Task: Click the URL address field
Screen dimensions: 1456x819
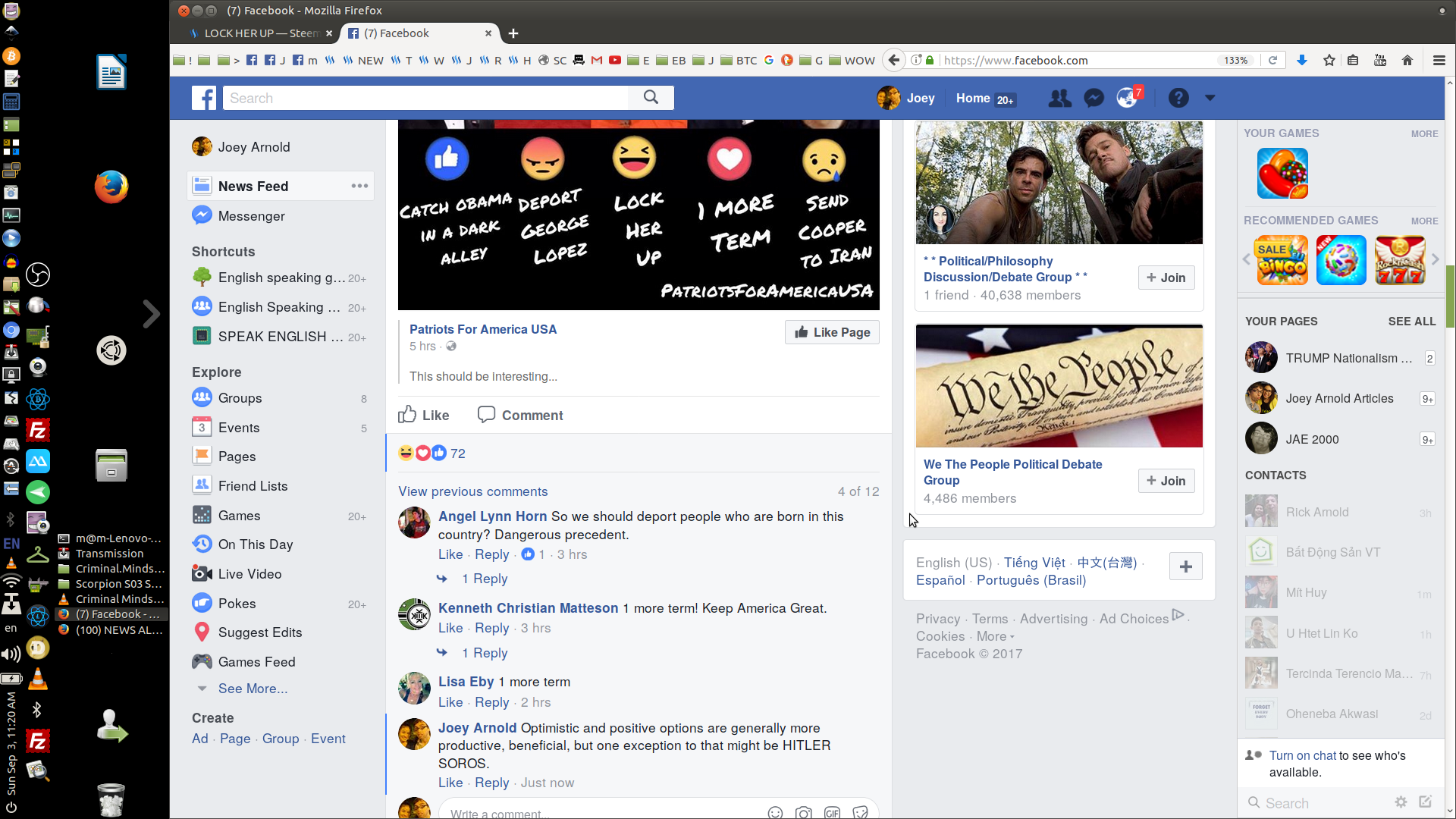Action: click(x=1077, y=60)
